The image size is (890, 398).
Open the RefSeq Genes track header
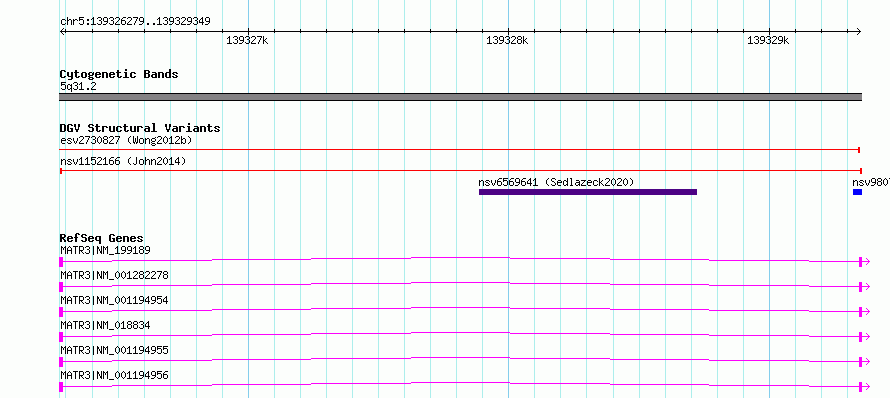tap(102, 238)
